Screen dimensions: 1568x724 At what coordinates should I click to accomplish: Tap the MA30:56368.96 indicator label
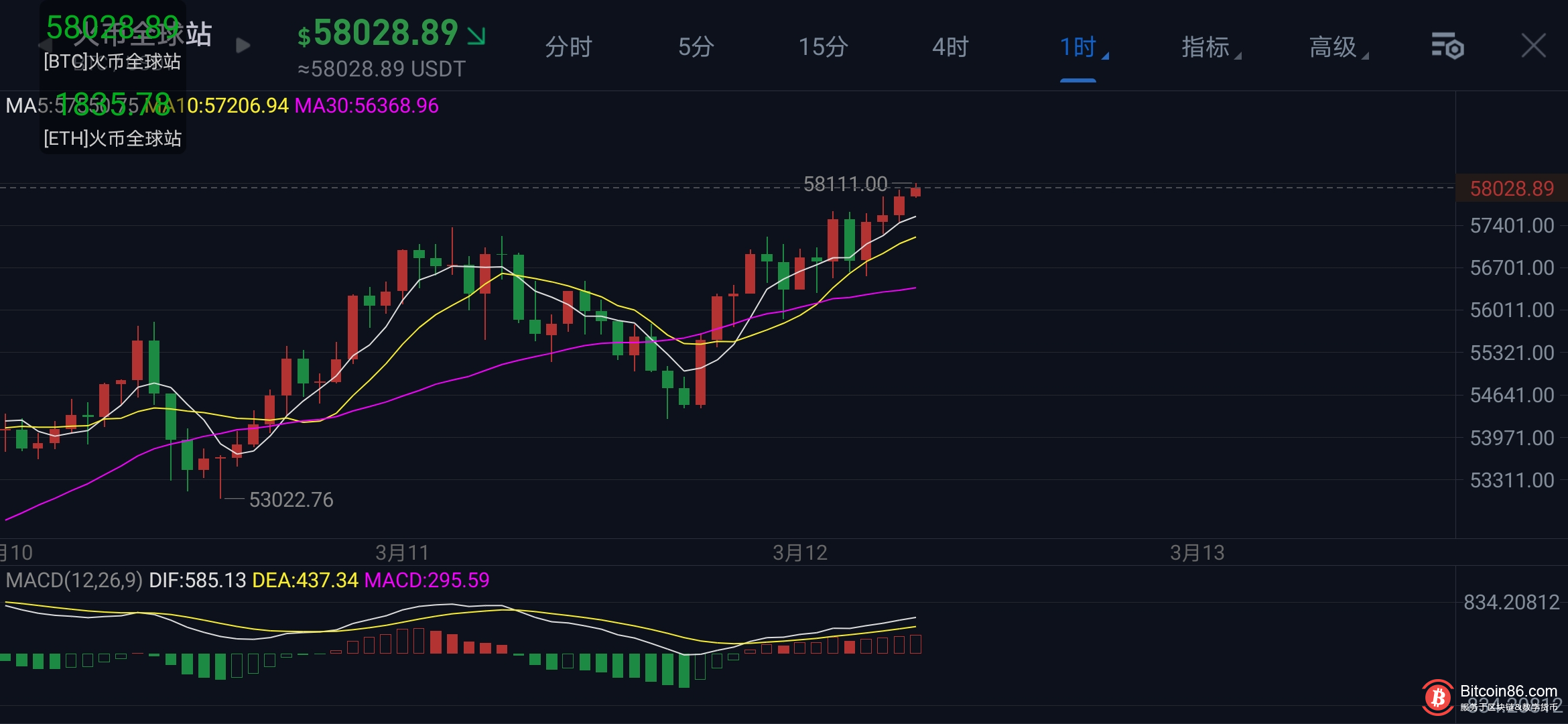coord(367,106)
